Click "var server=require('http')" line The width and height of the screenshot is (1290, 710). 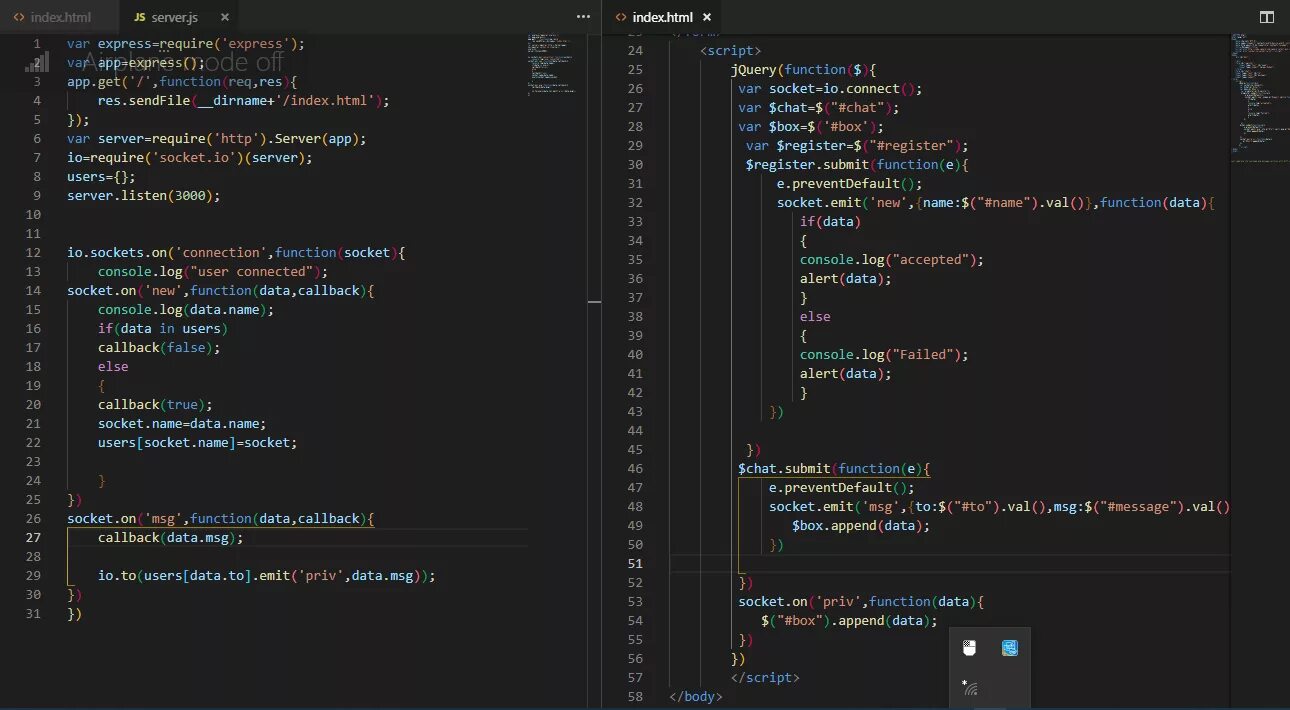(216, 138)
